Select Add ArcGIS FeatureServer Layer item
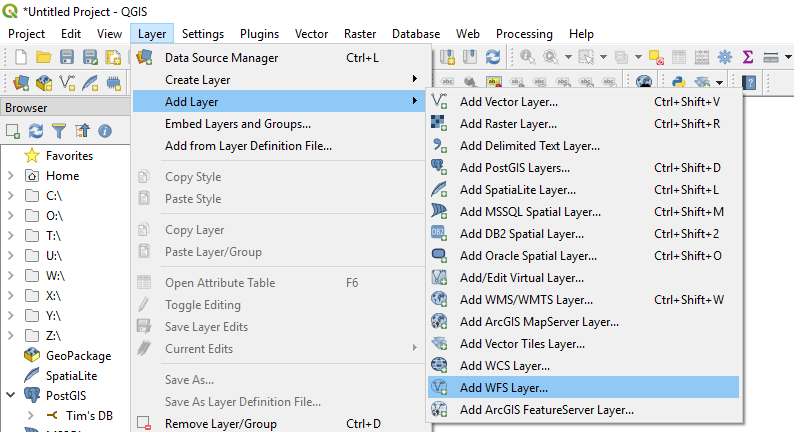Image resolution: width=794 pixels, height=432 pixels. pyautogui.click(x=583, y=410)
